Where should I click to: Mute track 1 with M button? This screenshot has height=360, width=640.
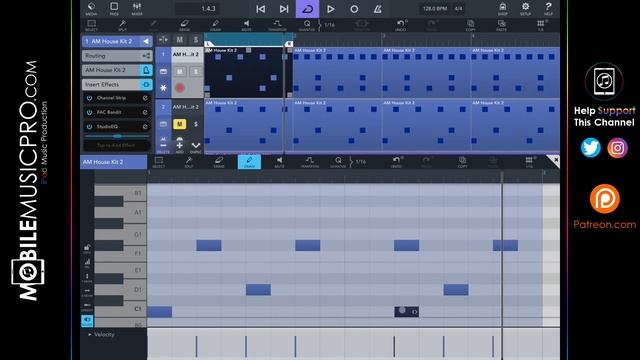pos(180,71)
